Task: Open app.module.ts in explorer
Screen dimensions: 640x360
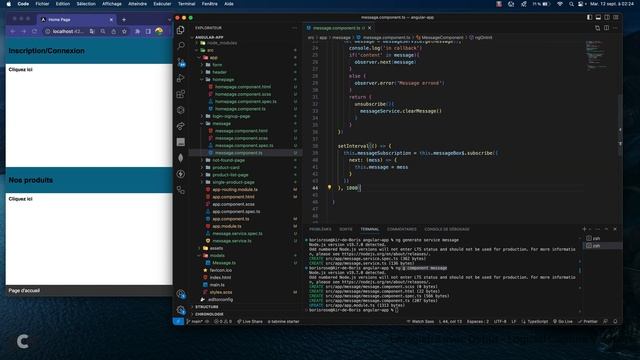Action: click(x=227, y=227)
